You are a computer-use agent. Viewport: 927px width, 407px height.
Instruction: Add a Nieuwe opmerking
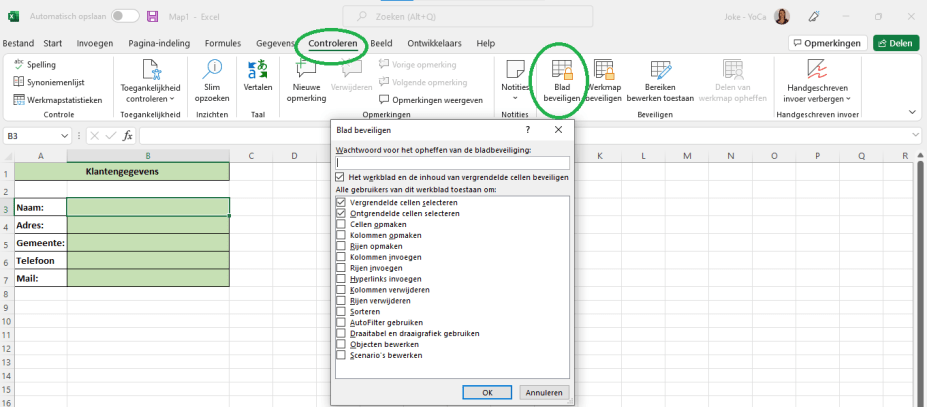pyautogui.click(x=306, y=81)
